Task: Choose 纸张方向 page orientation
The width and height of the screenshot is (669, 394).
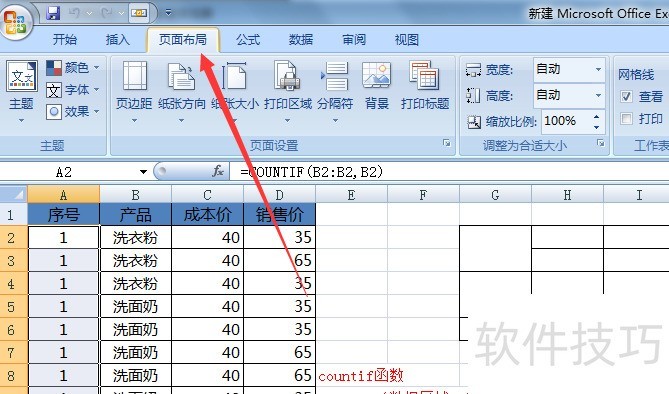Action: (x=182, y=91)
